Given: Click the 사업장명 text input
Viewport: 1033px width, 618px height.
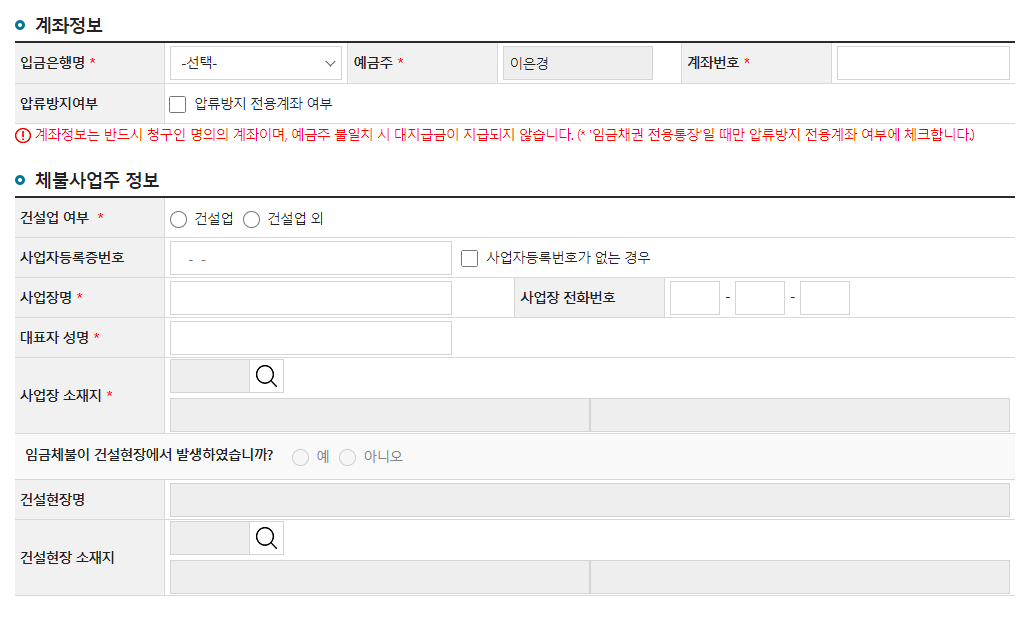Looking at the screenshot, I should click(310, 297).
